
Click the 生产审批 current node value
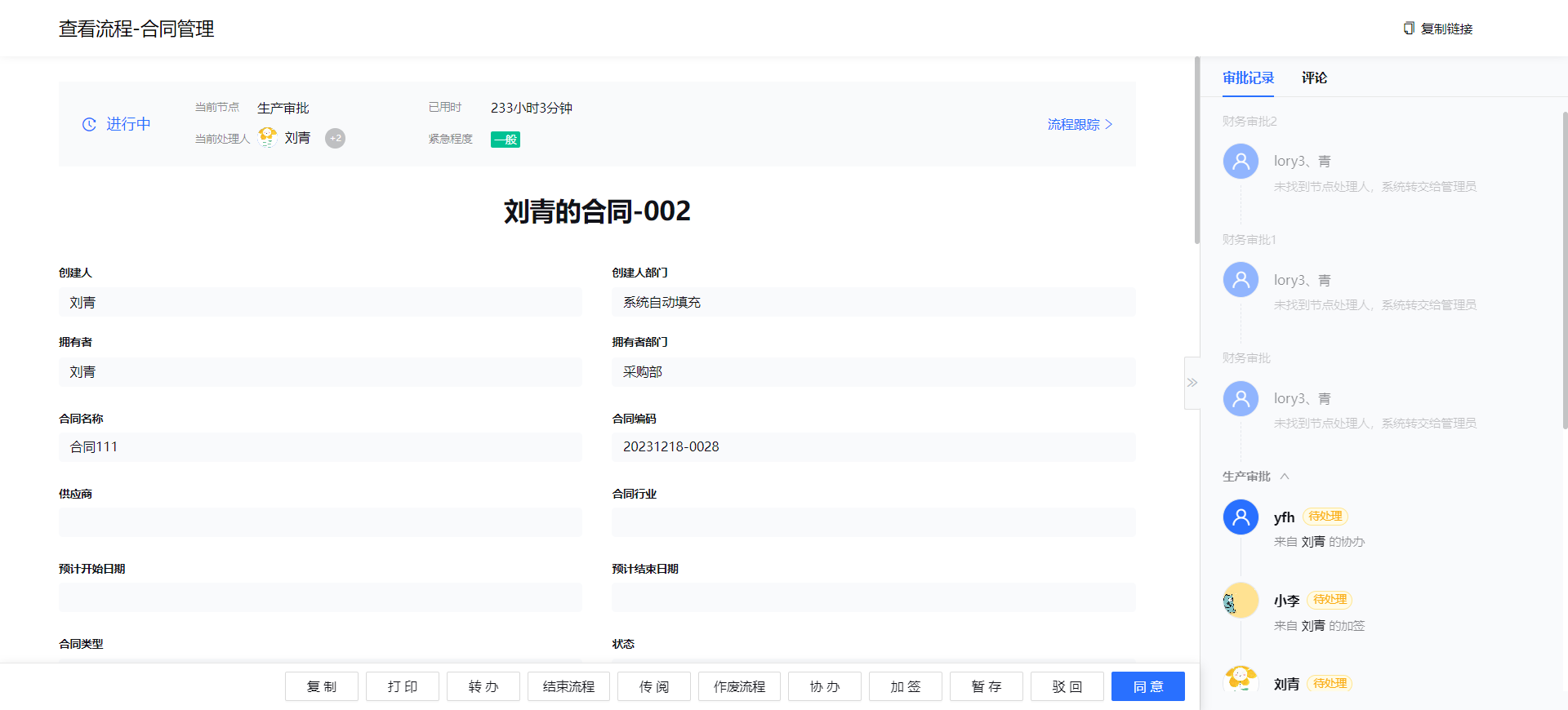point(283,108)
